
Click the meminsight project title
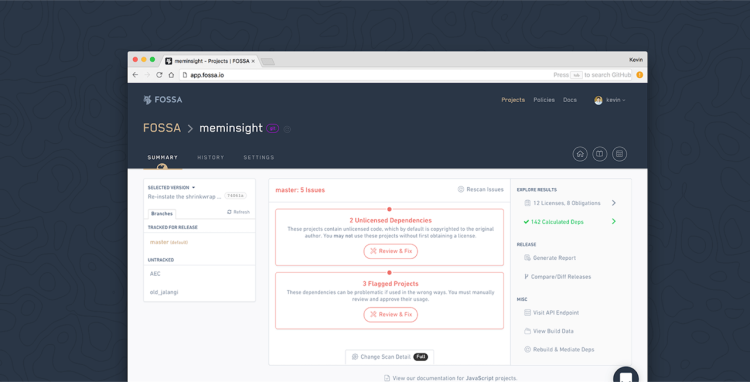pyautogui.click(x=231, y=128)
